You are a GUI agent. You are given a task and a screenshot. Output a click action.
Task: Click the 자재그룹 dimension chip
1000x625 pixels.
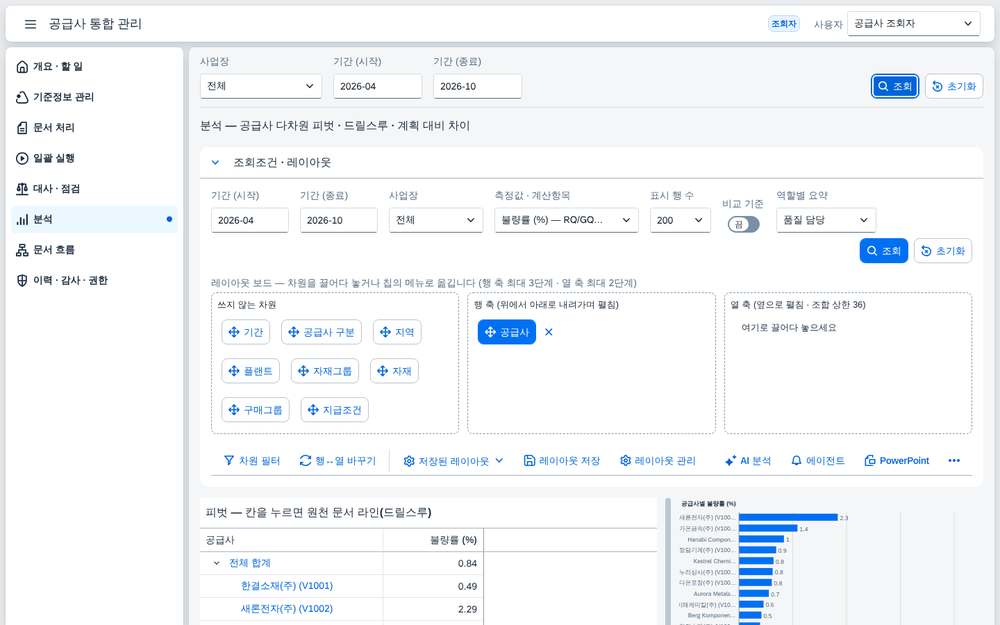pyautogui.click(x=325, y=371)
